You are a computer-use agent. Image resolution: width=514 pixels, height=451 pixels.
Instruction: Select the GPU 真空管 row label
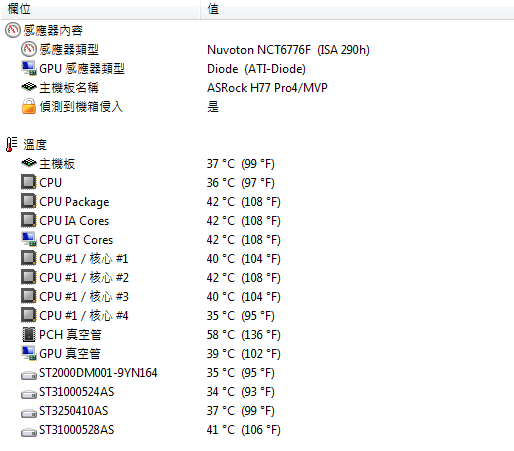[x=70, y=354]
